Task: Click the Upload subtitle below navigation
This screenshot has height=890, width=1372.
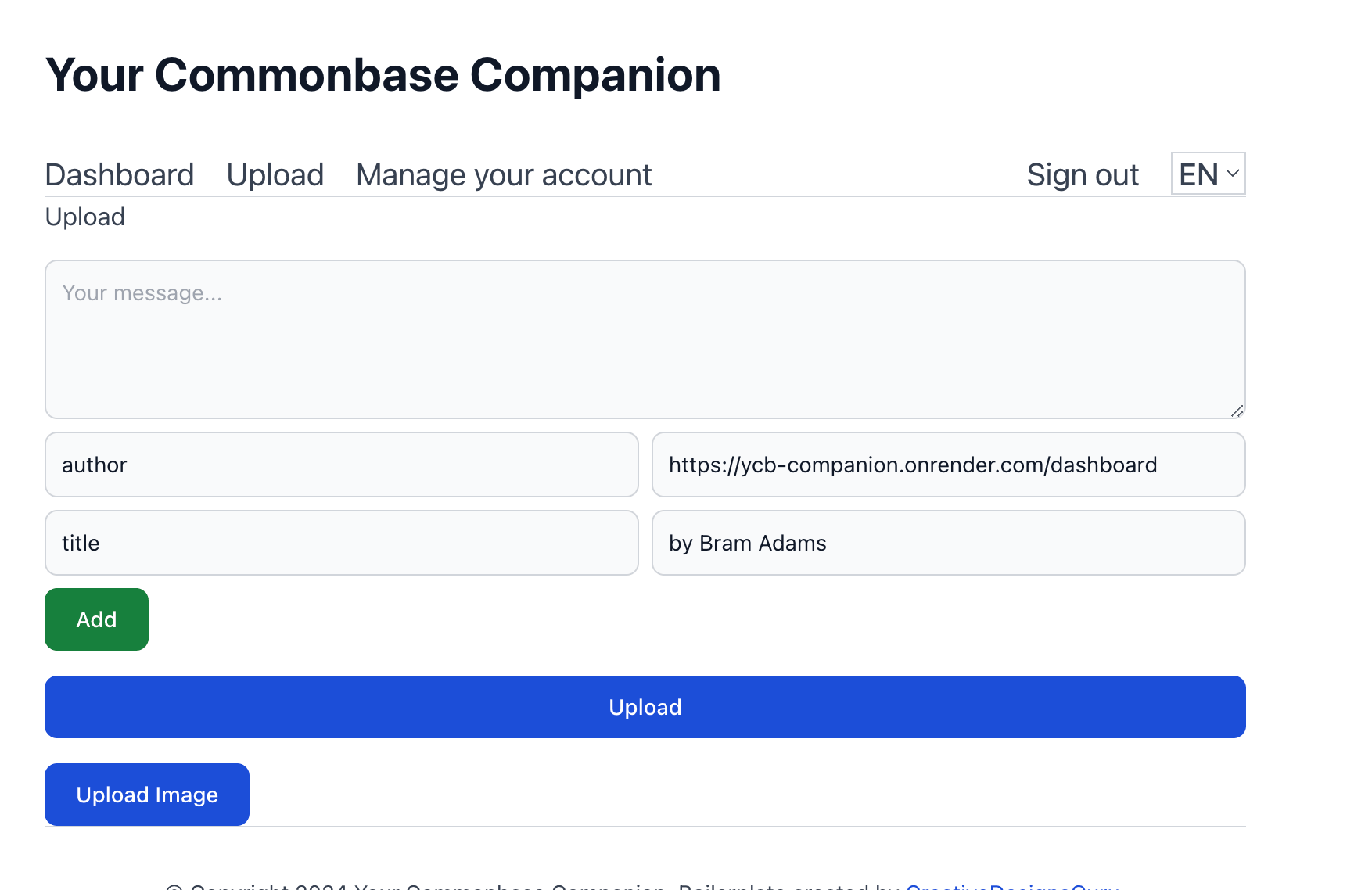Action: pyautogui.click(x=85, y=217)
